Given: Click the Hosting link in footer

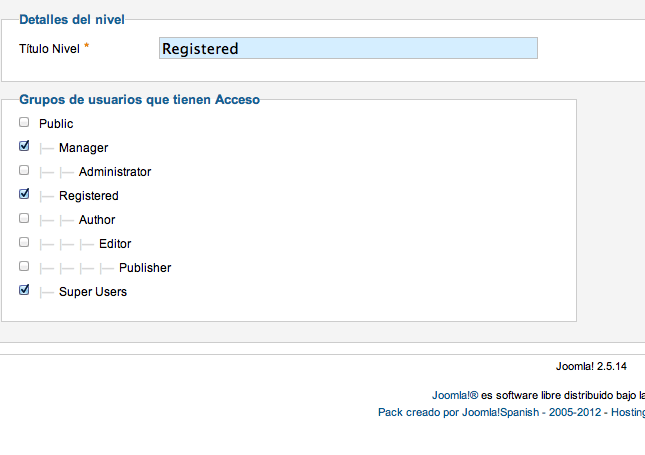Looking at the screenshot, I should (x=628, y=412).
